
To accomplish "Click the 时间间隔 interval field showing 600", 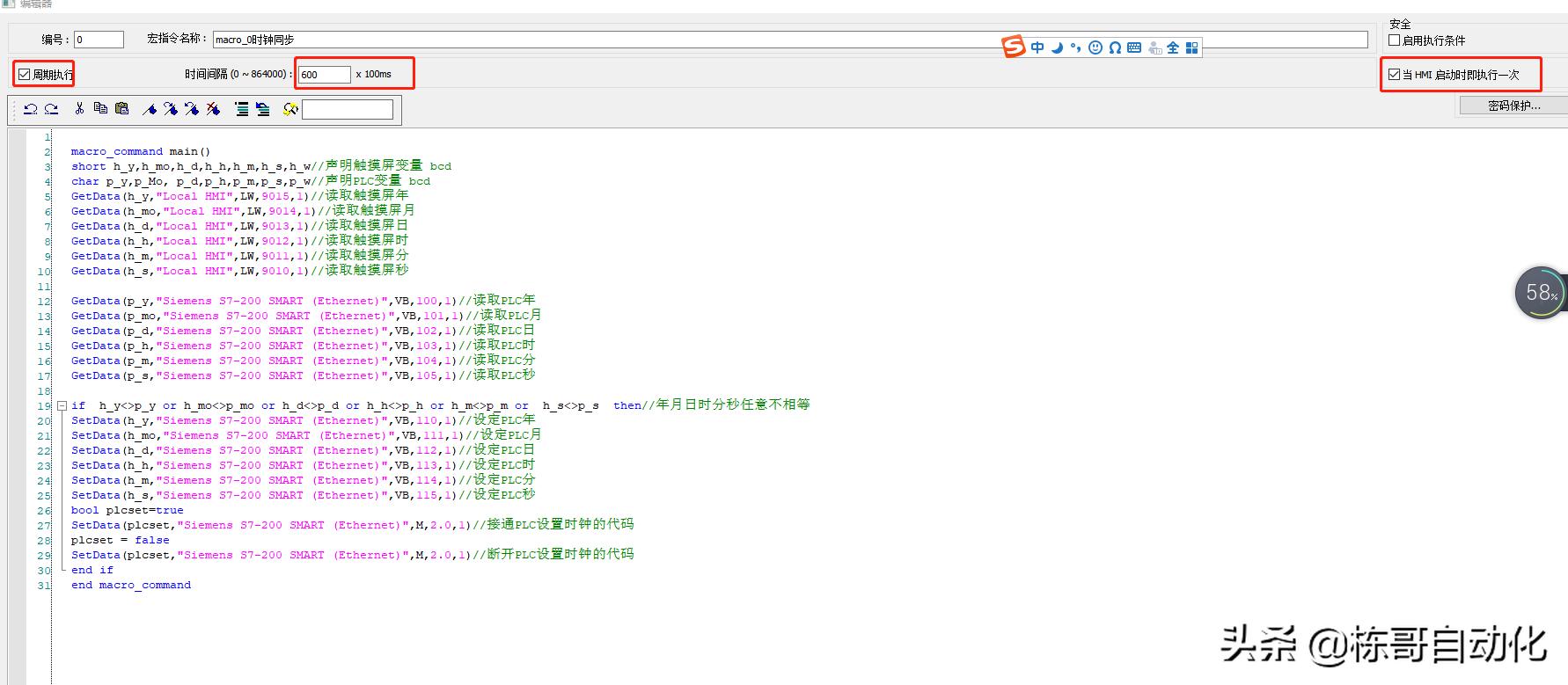I will (324, 75).
